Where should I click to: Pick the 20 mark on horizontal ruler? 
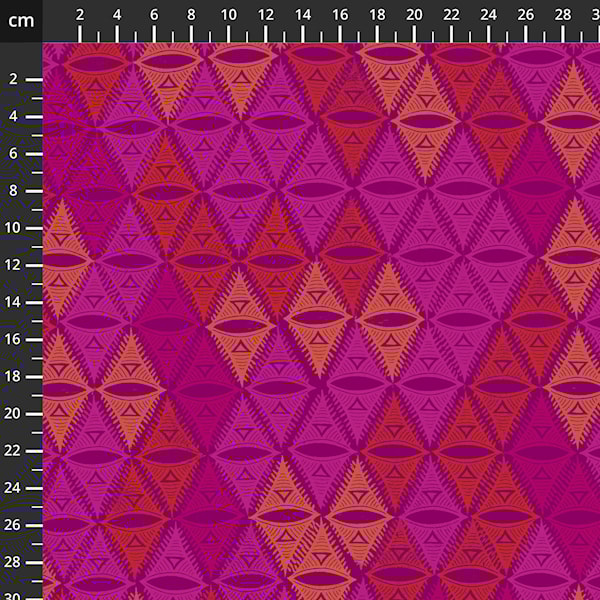pyautogui.click(x=414, y=15)
